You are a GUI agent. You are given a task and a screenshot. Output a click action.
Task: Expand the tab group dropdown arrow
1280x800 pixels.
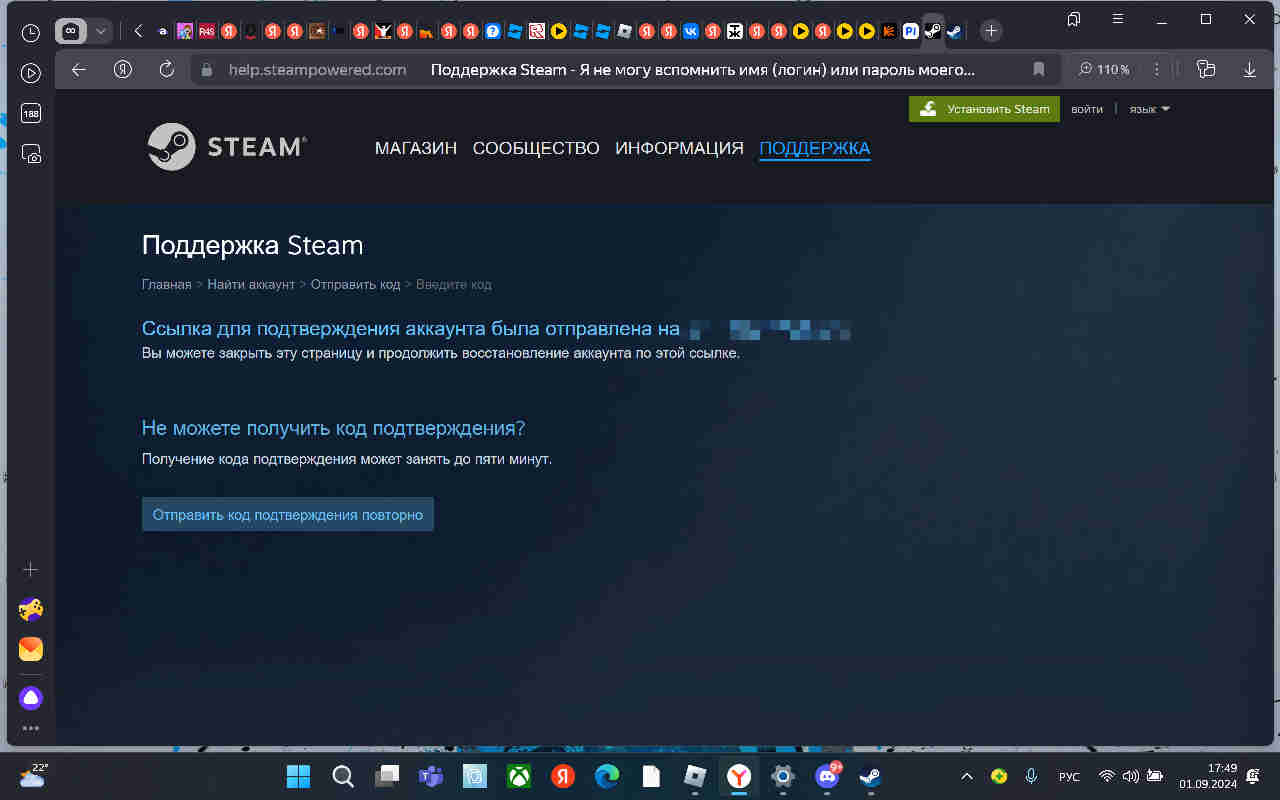[x=101, y=31]
